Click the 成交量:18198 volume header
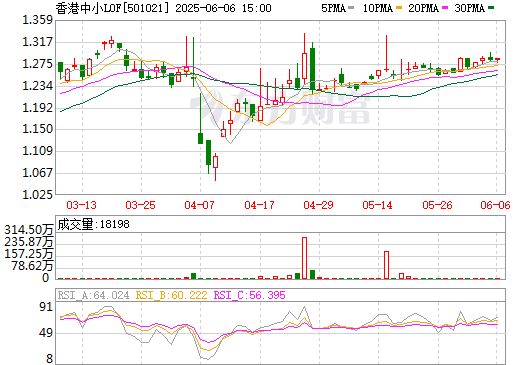 coord(93,224)
